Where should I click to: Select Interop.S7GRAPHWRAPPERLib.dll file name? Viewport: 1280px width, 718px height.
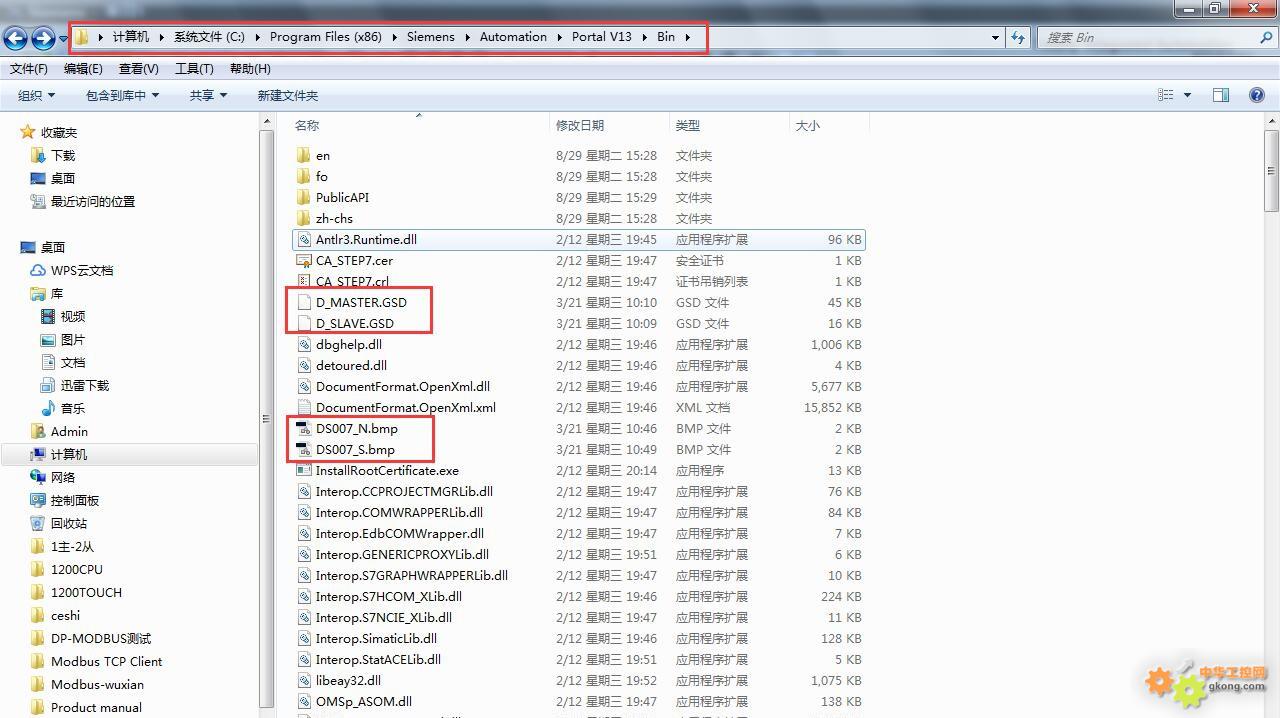412,575
